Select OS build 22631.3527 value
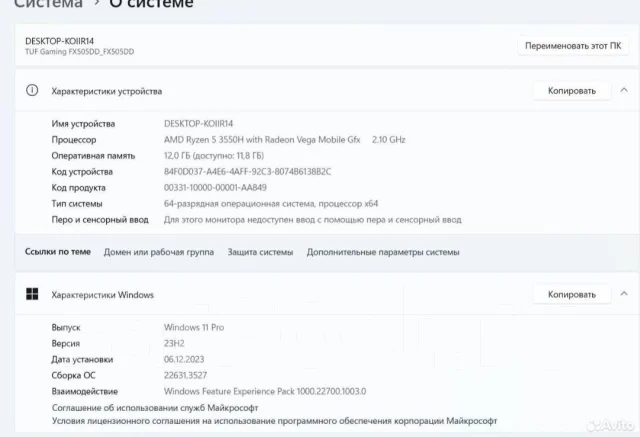The width and height of the screenshot is (640, 437). coord(185,375)
